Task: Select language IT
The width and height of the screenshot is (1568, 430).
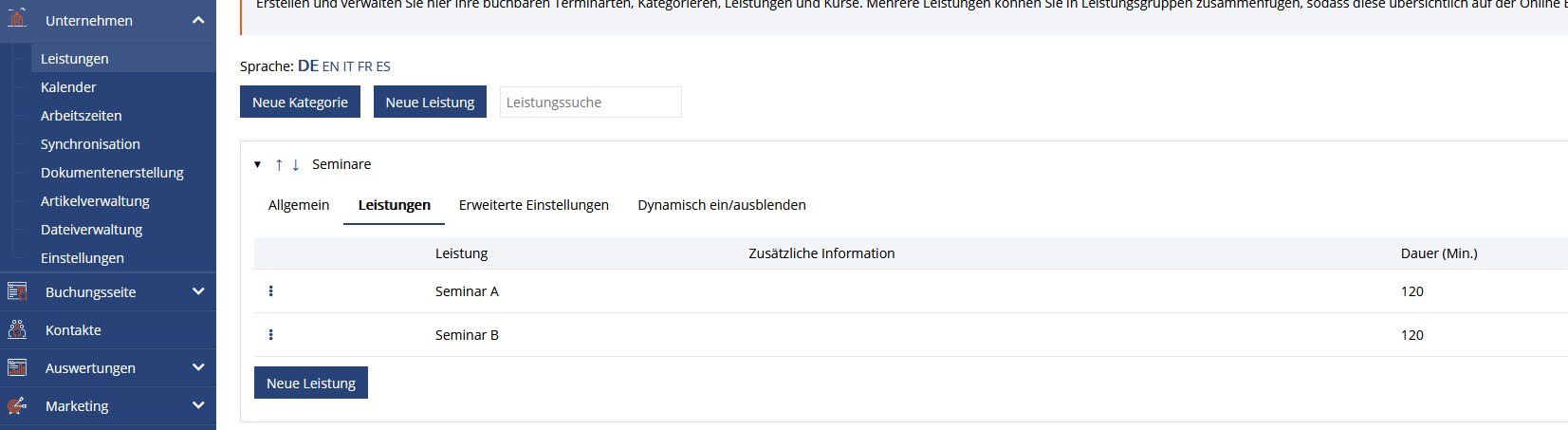Action: pos(348,66)
